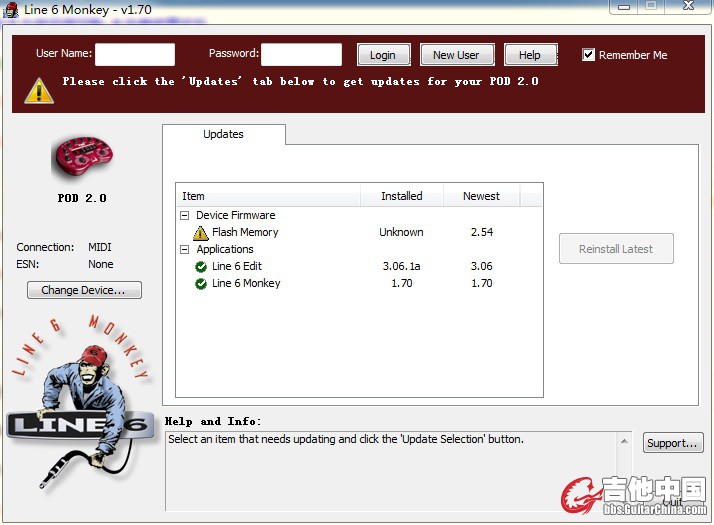Click the green check beside Line 6 Edit
The height and width of the screenshot is (525, 714).
click(x=201, y=267)
